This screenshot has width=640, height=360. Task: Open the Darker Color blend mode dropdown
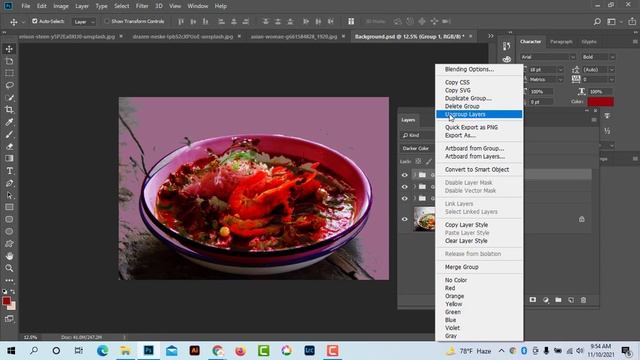pyautogui.click(x=416, y=148)
